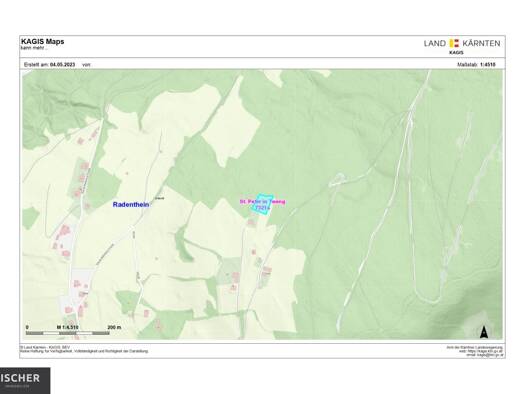
Task: Click the Erstellt am 04.05.2023 date
Action: click(x=50, y=65)
